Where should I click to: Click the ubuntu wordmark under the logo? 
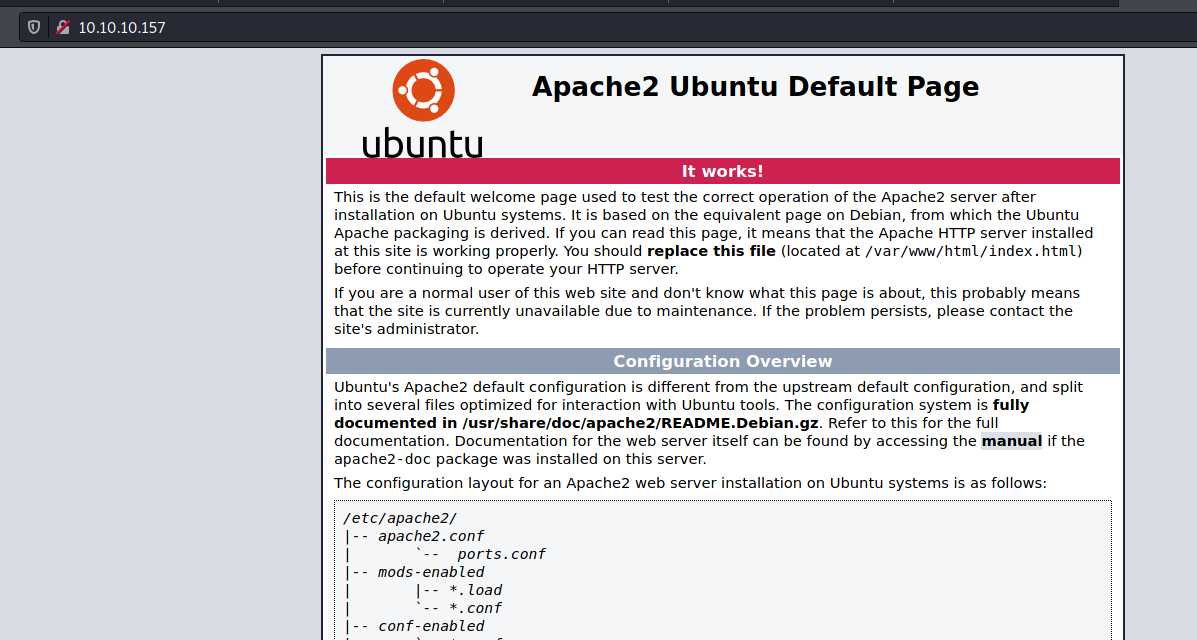point(423,143)
